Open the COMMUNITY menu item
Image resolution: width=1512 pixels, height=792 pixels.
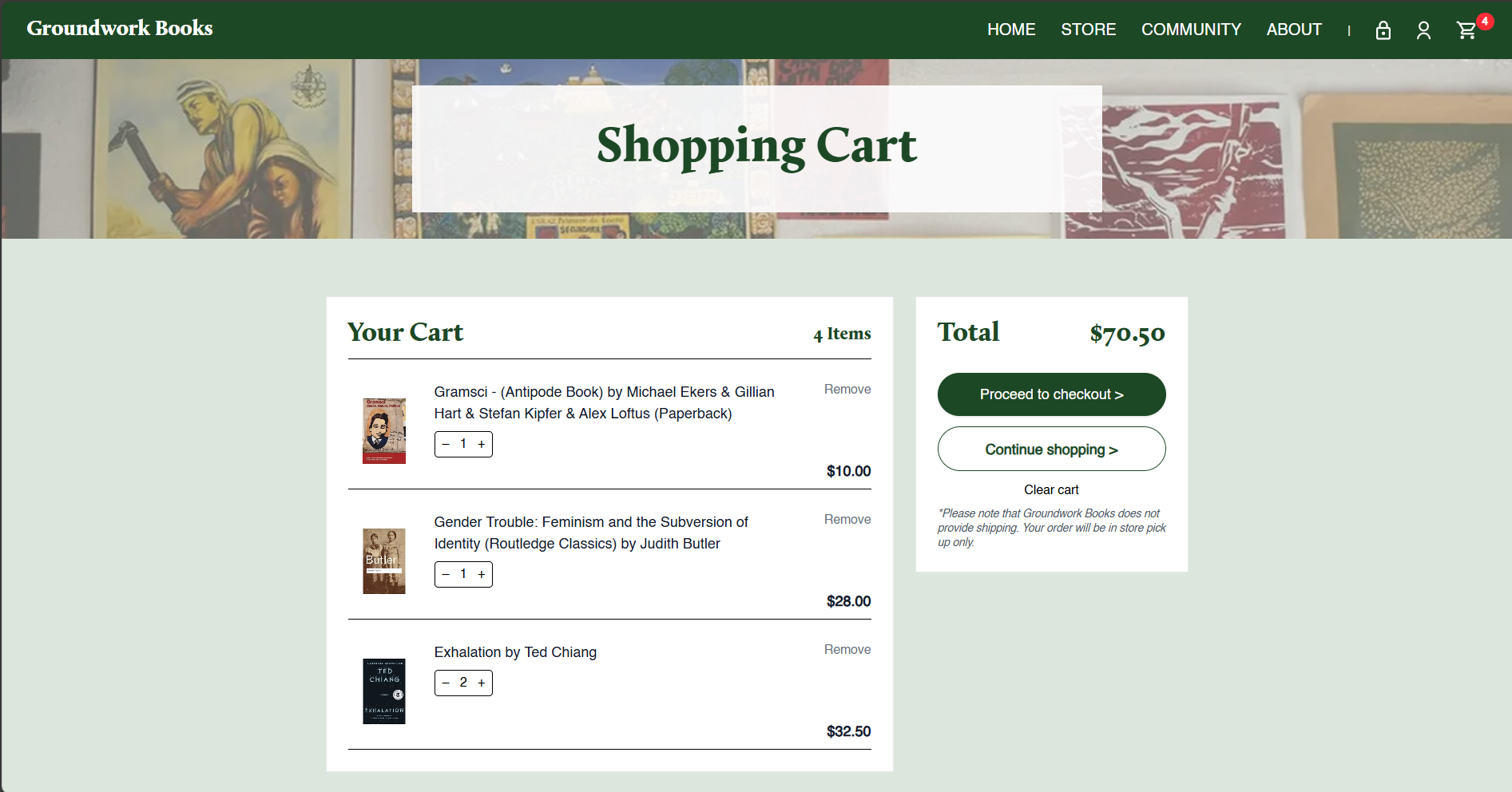click(x=1191, y=30)
